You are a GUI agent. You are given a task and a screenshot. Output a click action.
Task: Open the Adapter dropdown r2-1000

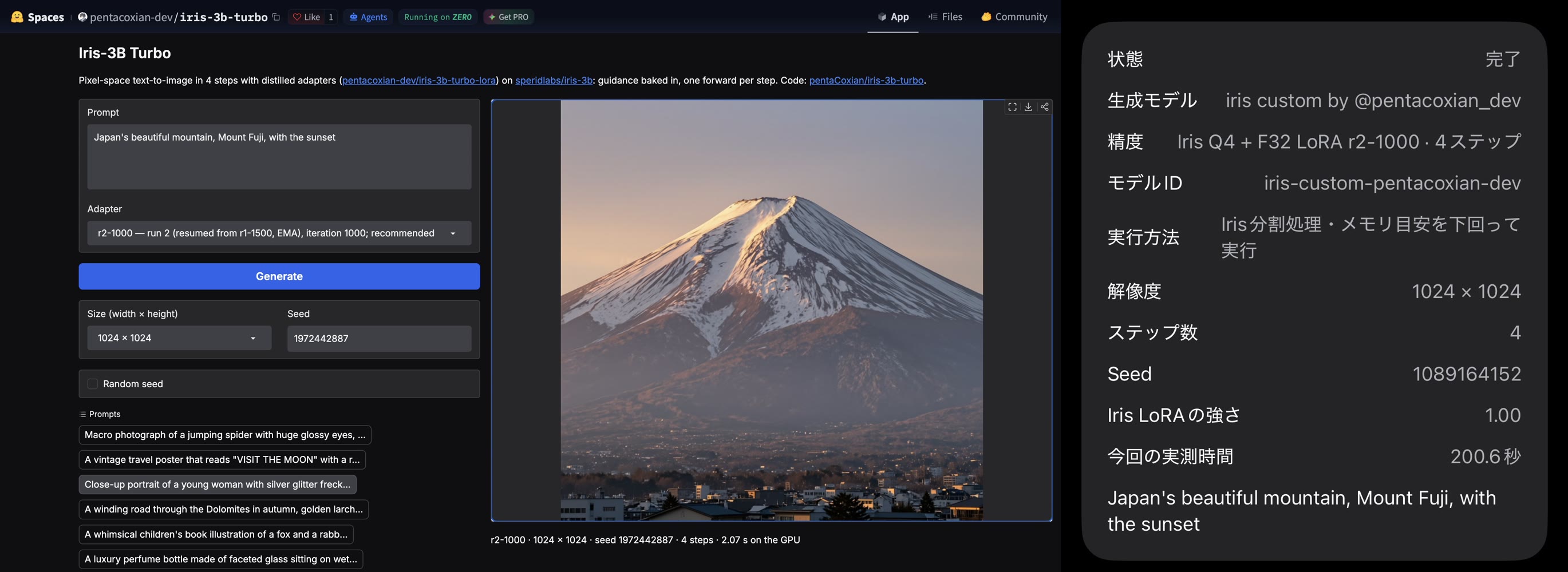click(279, 233)
